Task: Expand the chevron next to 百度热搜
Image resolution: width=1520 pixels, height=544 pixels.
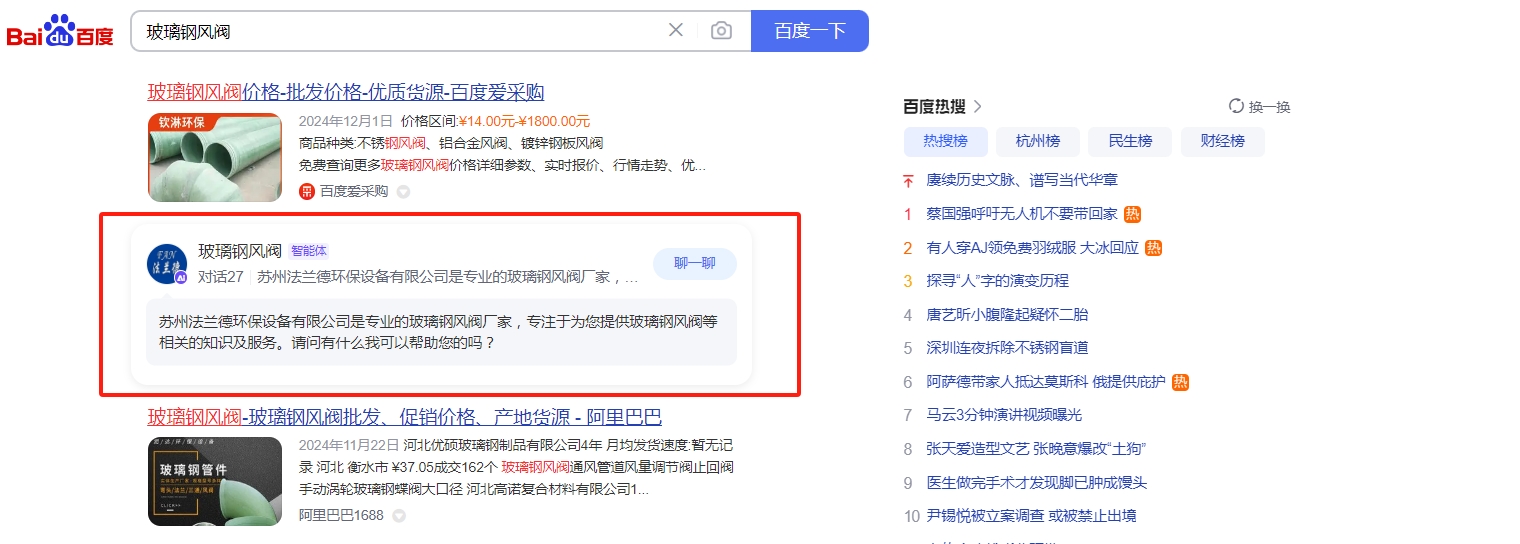Action: pyautogui.click(x=978, y=106)
